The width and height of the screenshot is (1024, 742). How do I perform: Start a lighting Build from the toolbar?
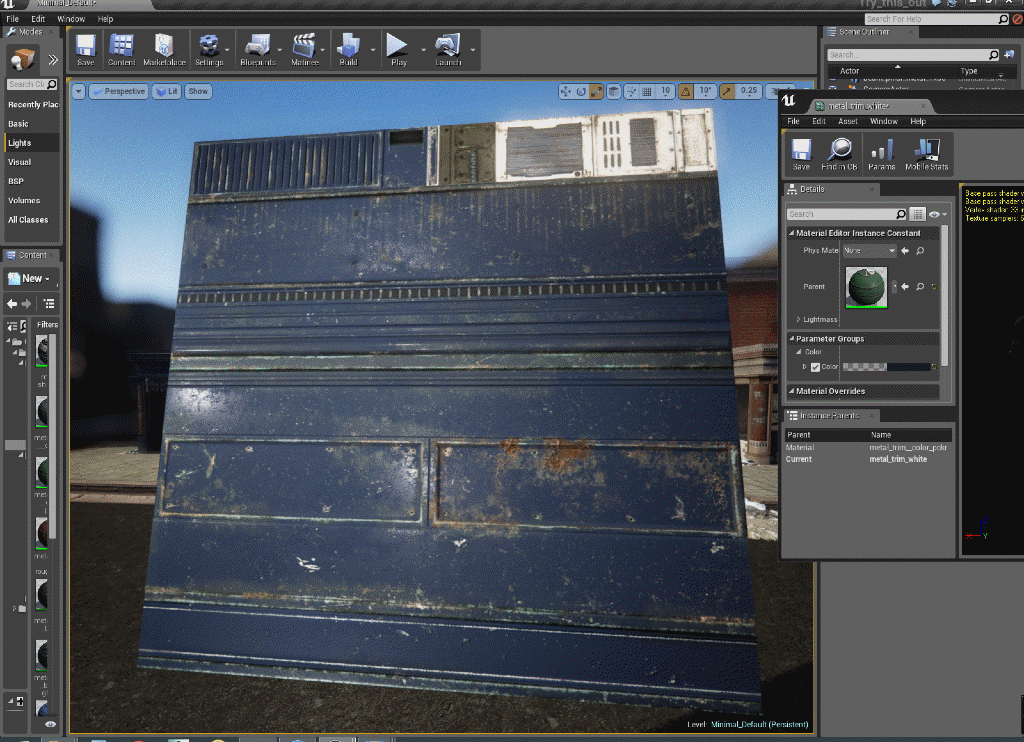pos(349,50)
